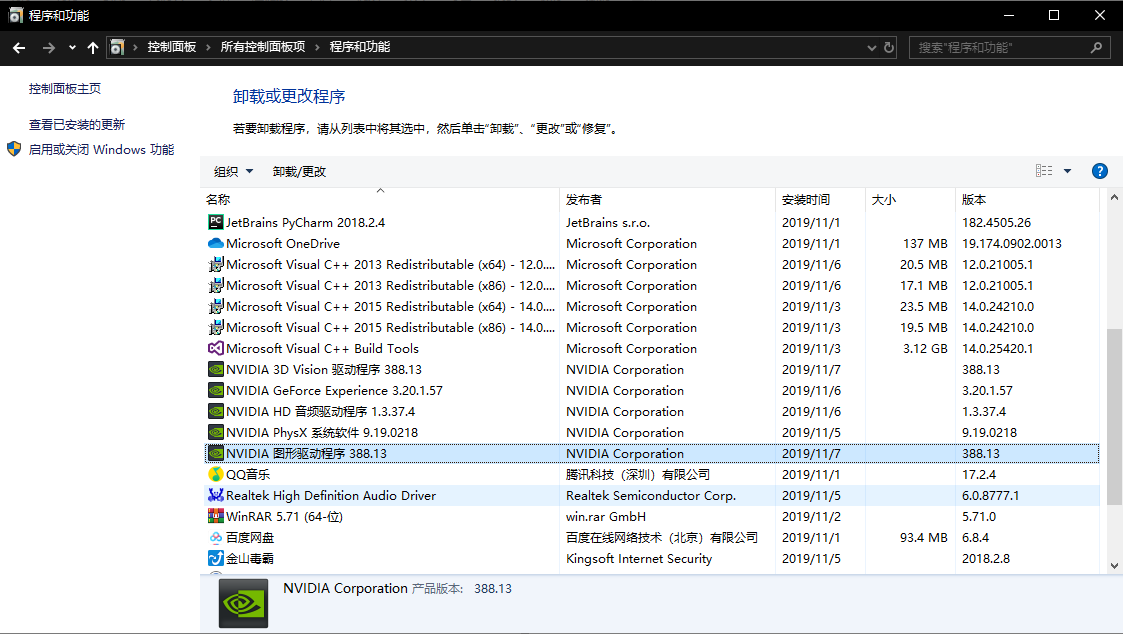Select Microsoft Visual C++ Build Tools name
This screenshot has height=634, width=1123.
click(x=322, y=349)
